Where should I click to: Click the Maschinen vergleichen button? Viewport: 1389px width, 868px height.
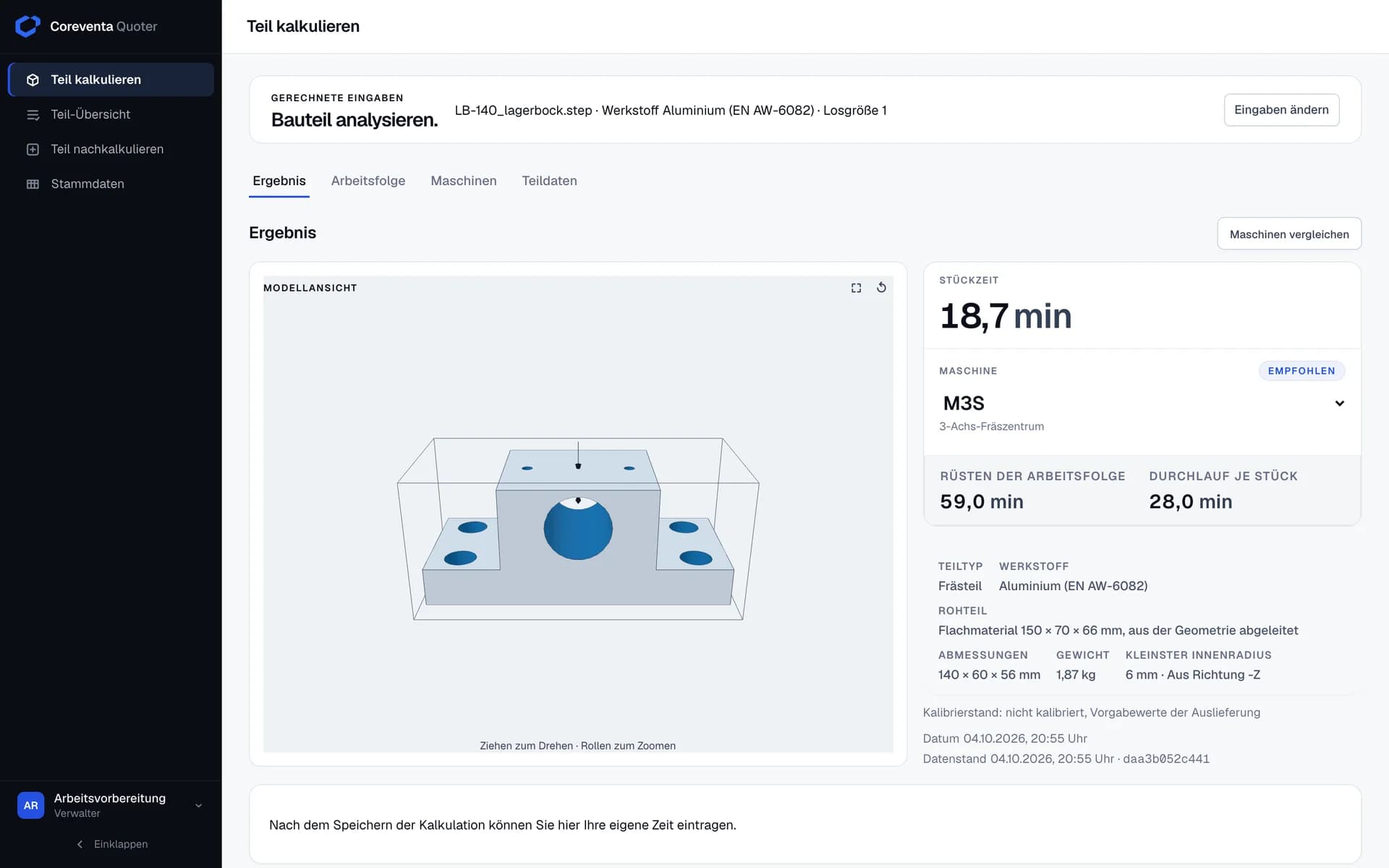click(1289, 234)
